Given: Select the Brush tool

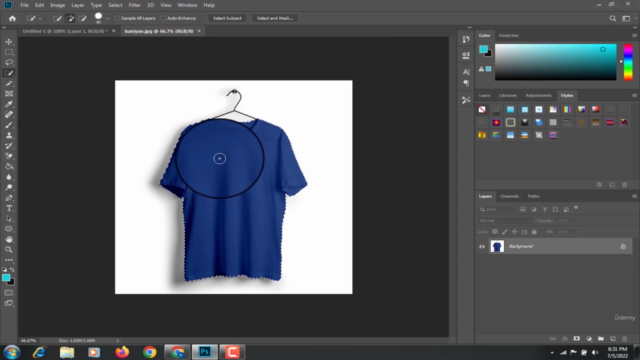Looking at the screenshot, I should [9, 125].
